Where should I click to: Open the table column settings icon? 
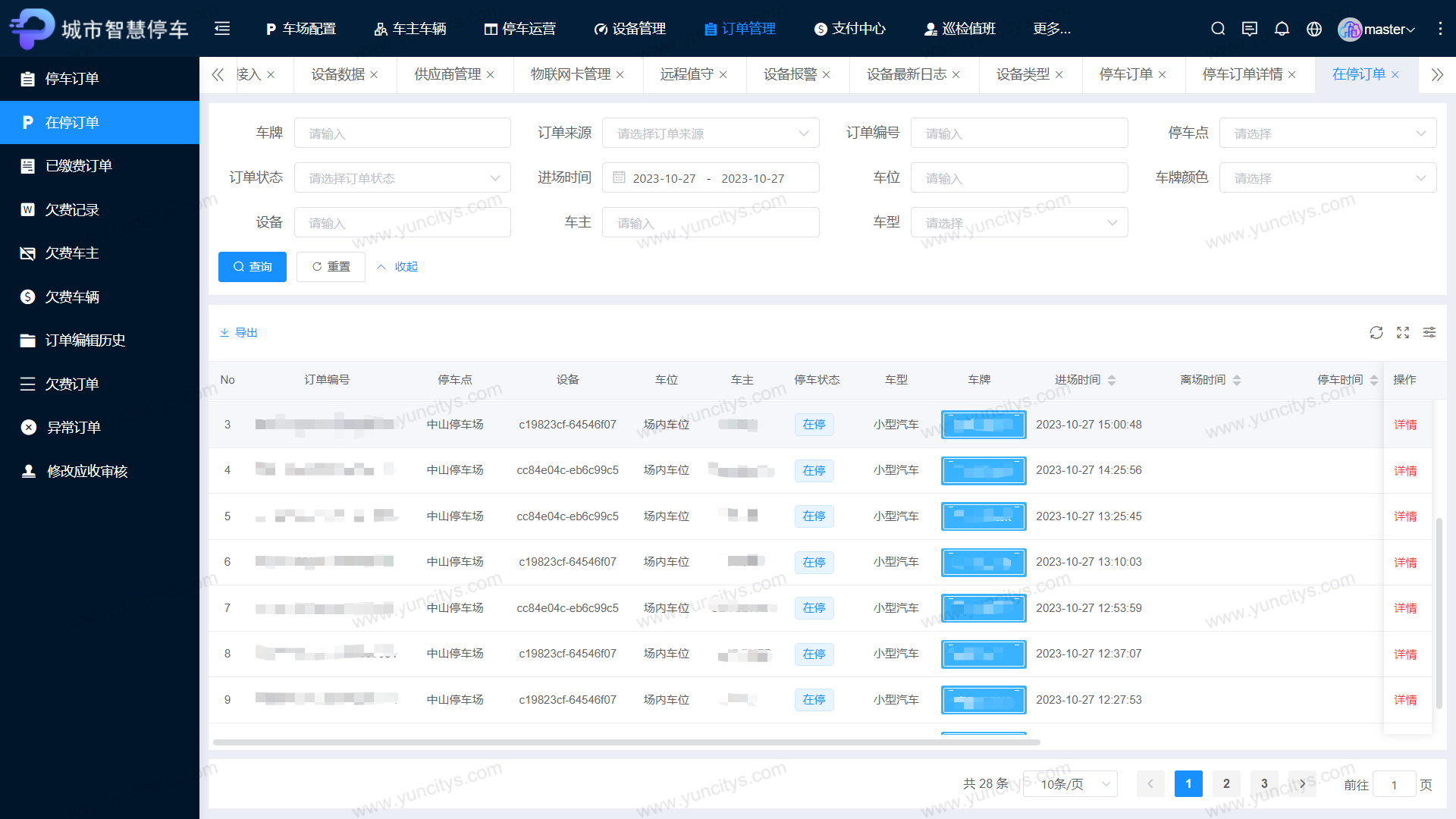tap(1429, 332)
